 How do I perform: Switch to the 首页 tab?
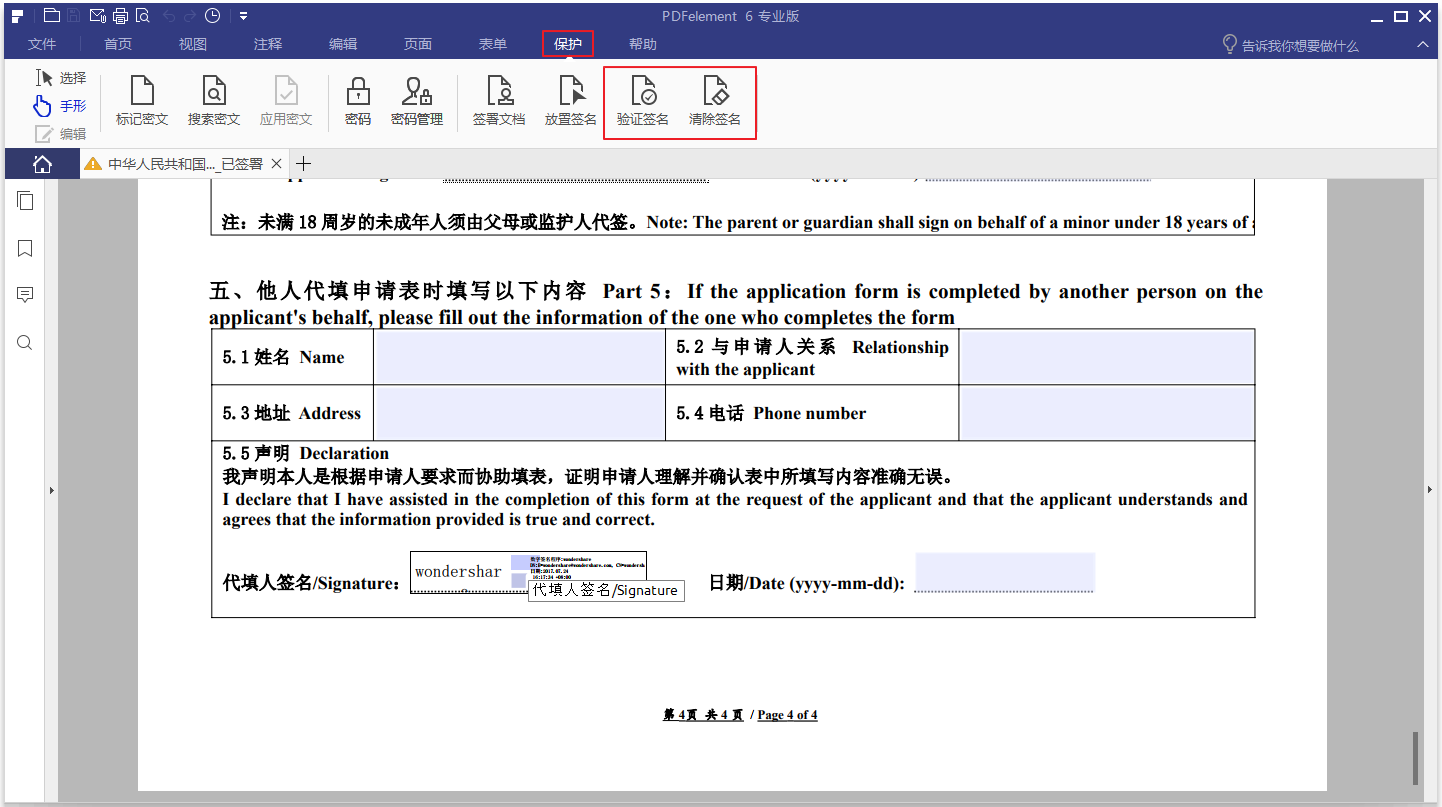118,44
